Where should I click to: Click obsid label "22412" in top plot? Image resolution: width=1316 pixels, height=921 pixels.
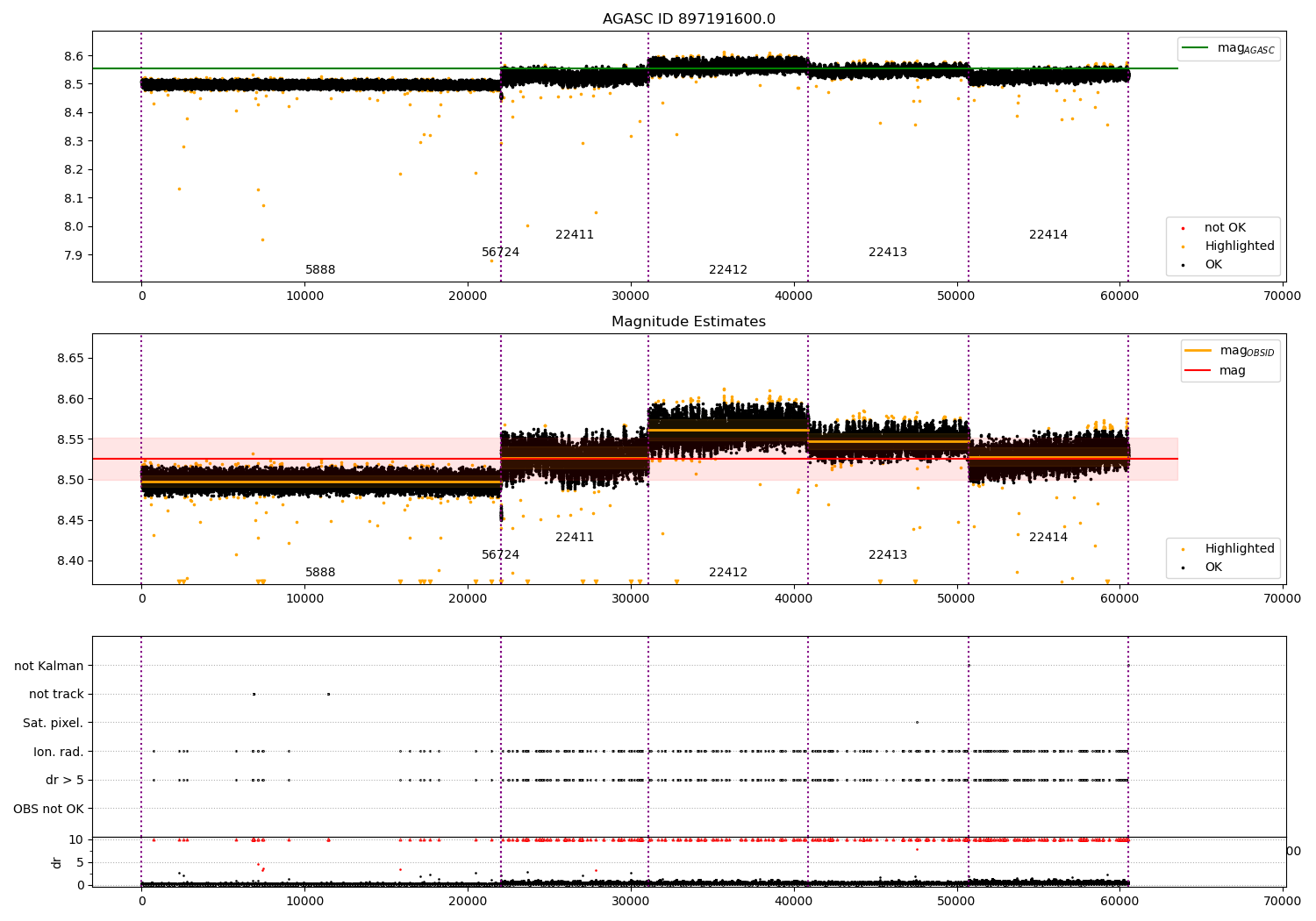(728, 270)
